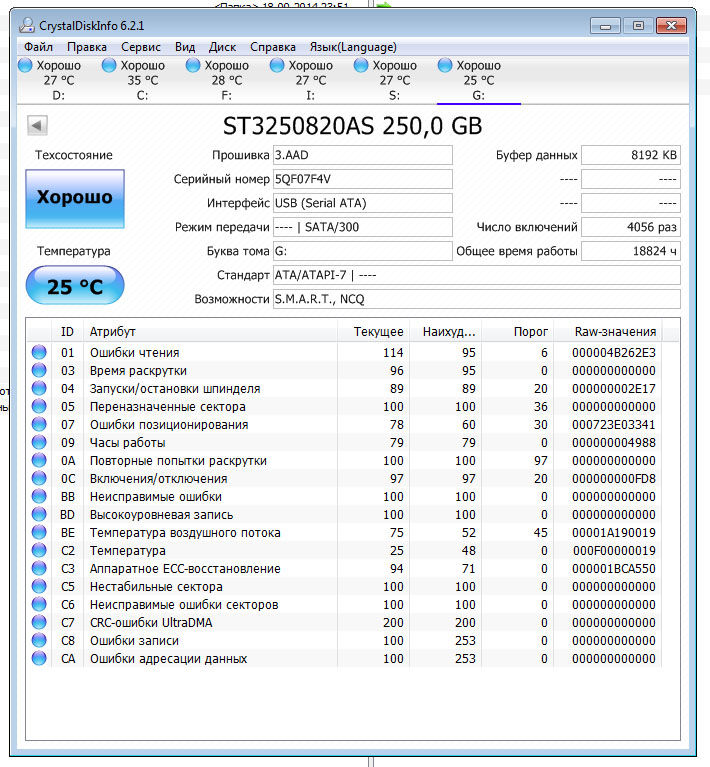Screen dimensions: 710x767
Task: Minimize the CrystalDiskInfo window
Action: pyautogui.click(x=605, y=26)
